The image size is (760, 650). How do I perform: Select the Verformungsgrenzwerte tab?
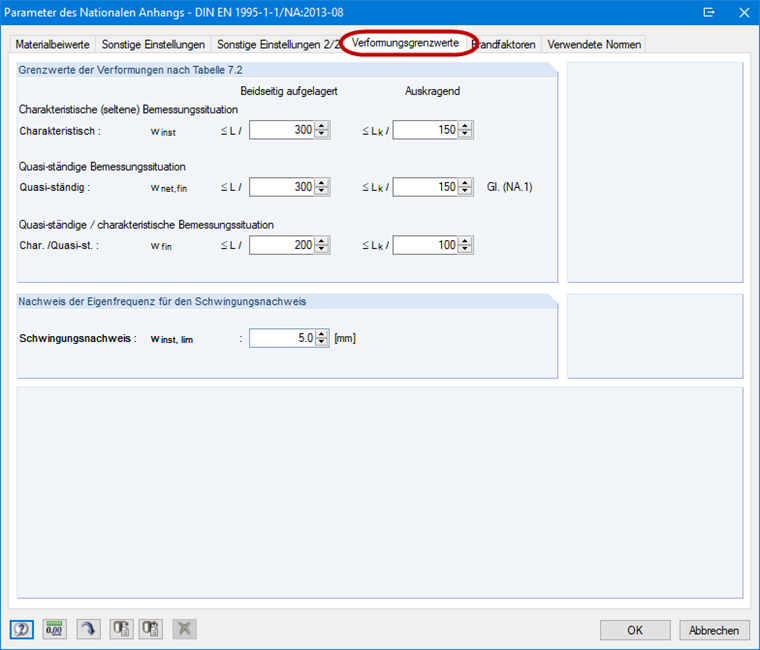pos(405,43)
